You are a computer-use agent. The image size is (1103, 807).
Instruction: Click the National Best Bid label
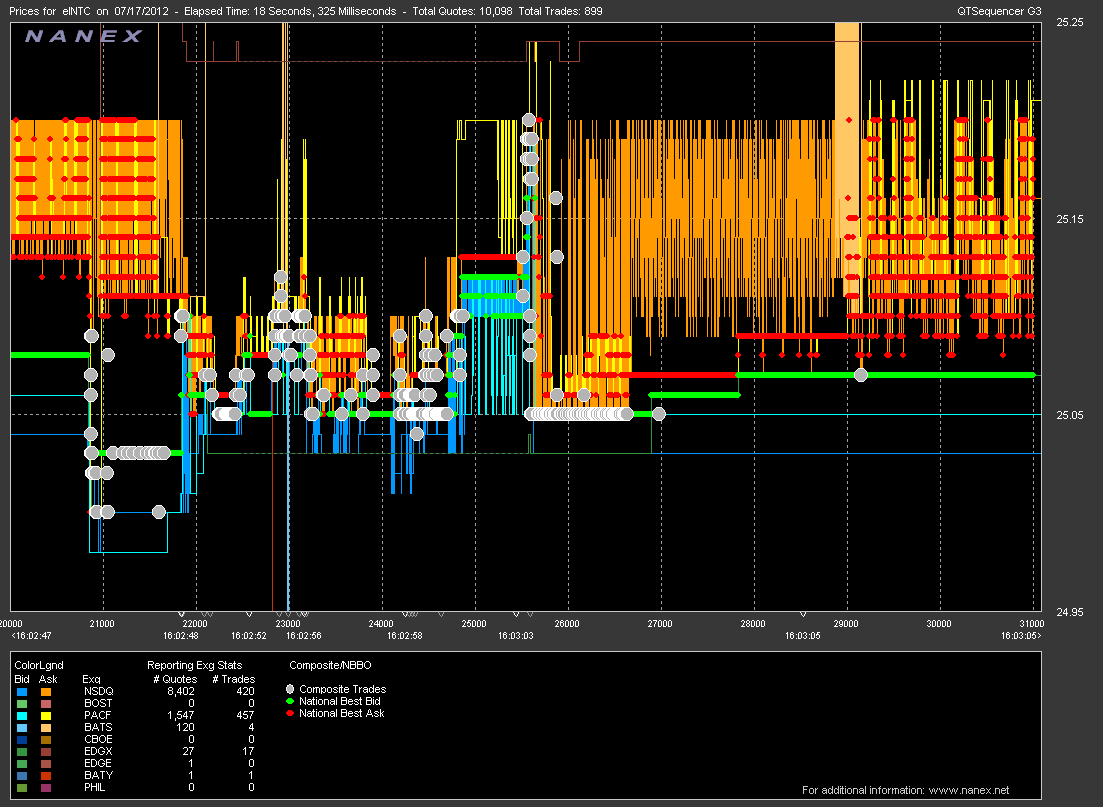pyautogui.click(x=340, y=701)
